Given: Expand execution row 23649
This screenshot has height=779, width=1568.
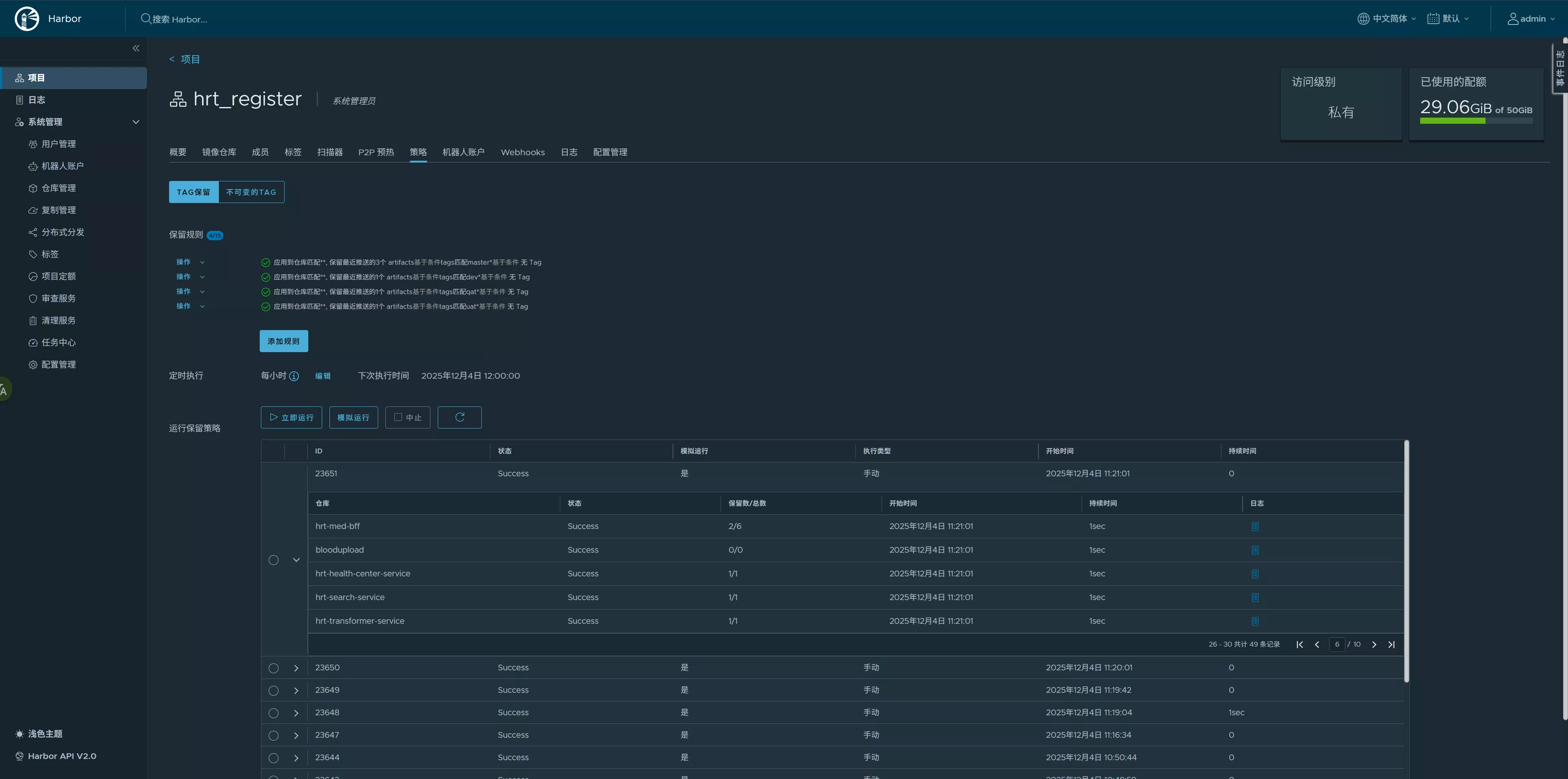Looking at the screenshot, I should pos(296,691).
